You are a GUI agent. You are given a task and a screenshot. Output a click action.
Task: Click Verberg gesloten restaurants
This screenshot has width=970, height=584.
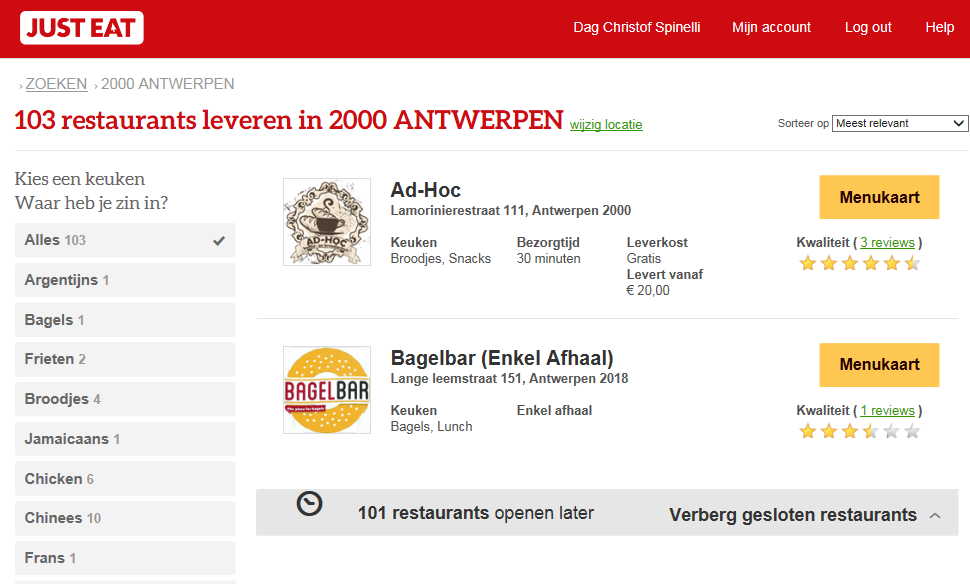pos(792,515)
